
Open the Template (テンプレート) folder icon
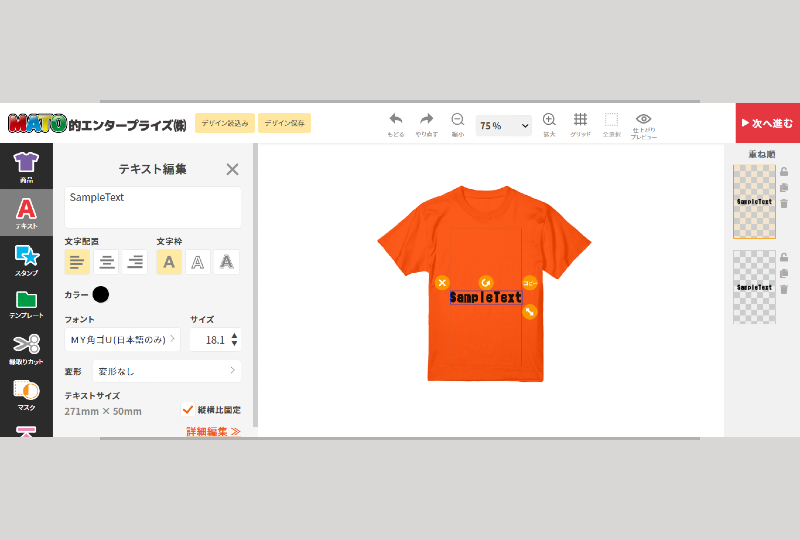point(26,304)
